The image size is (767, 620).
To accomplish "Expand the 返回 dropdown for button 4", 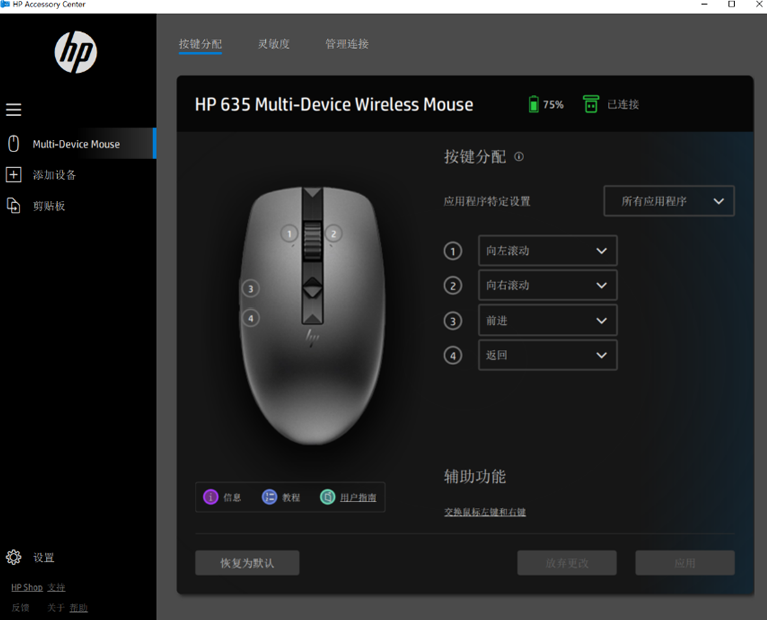I will point(547,355).
